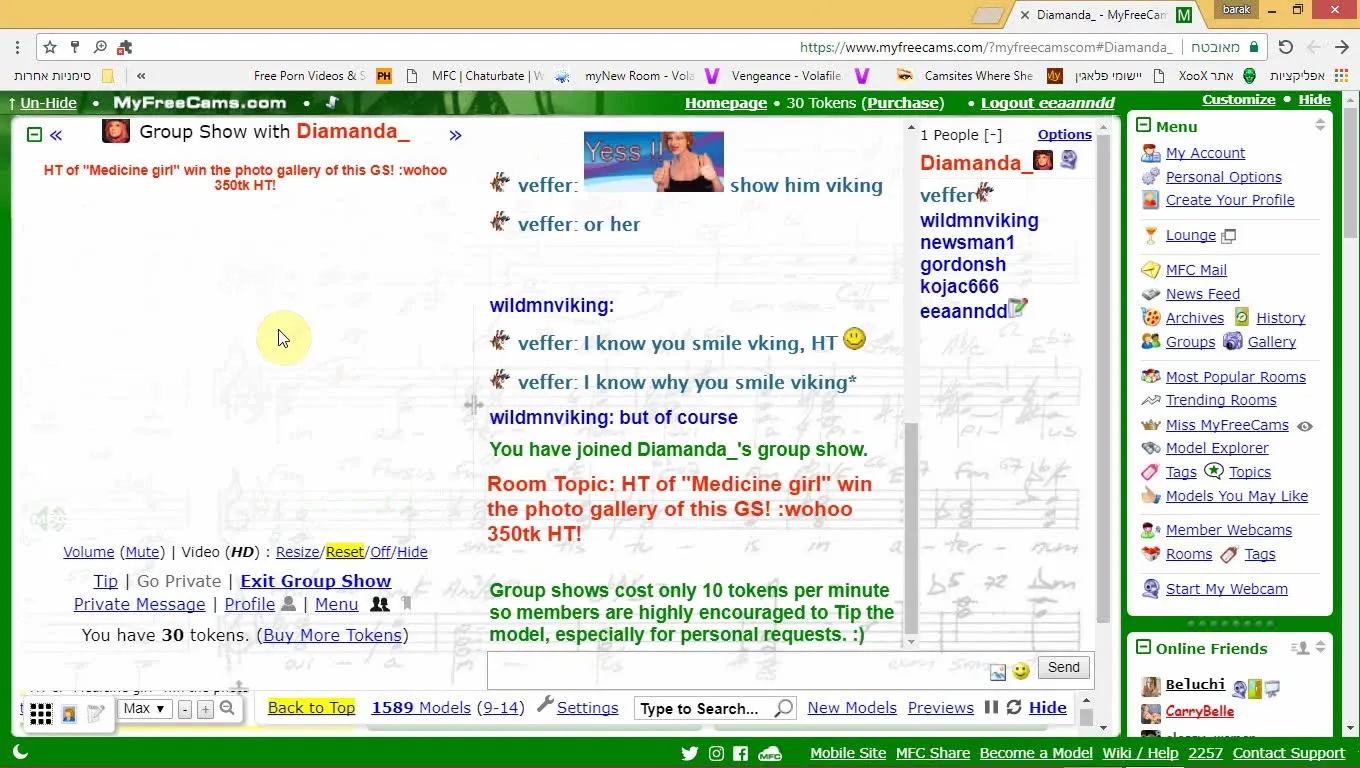Click the Most Popular Rooms crown icon
The image size is (1360, 768).
click(1150, 377)
